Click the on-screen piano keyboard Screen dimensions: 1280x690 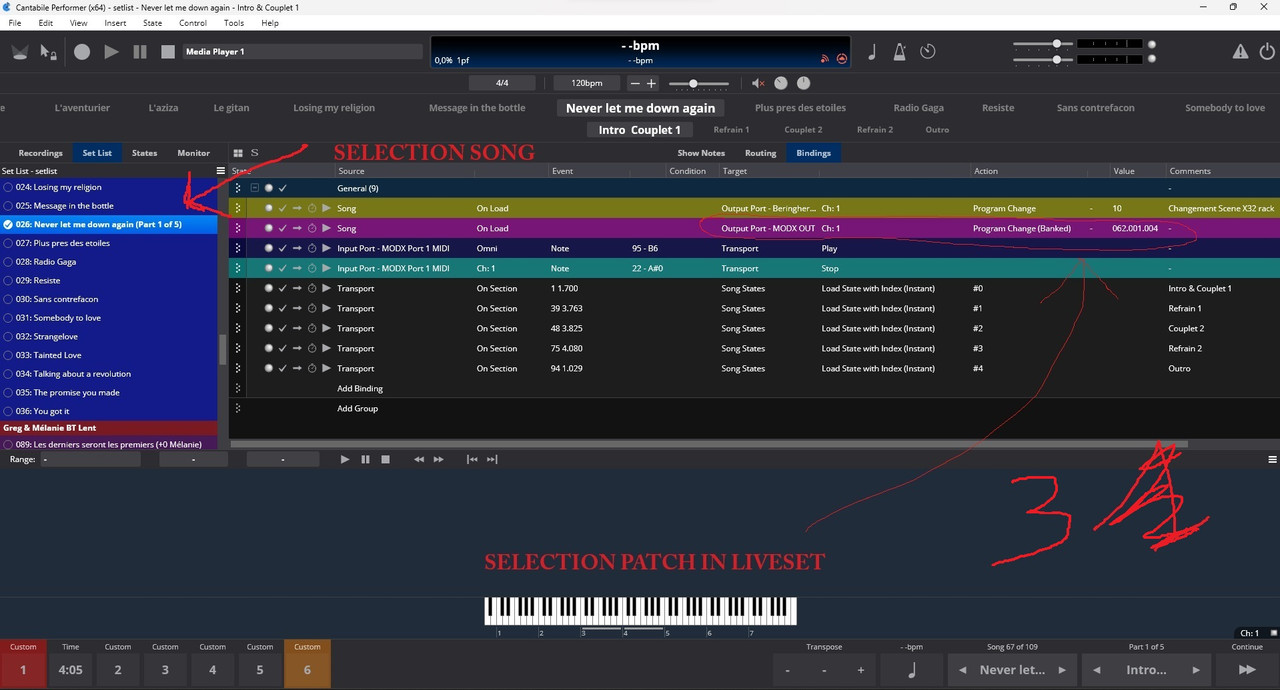click(640, 611)
